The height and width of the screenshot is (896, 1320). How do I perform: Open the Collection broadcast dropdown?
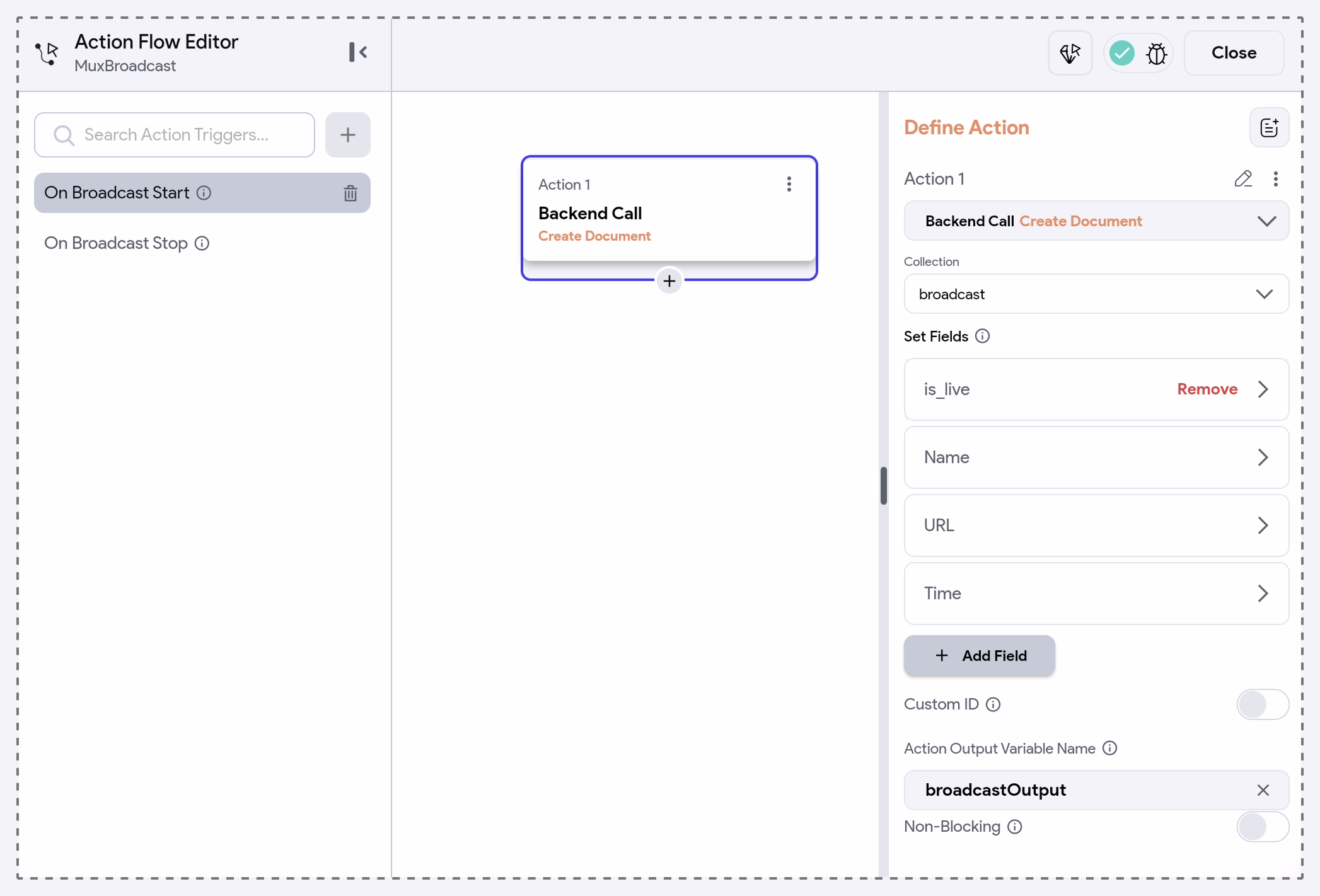point(1096,294)
